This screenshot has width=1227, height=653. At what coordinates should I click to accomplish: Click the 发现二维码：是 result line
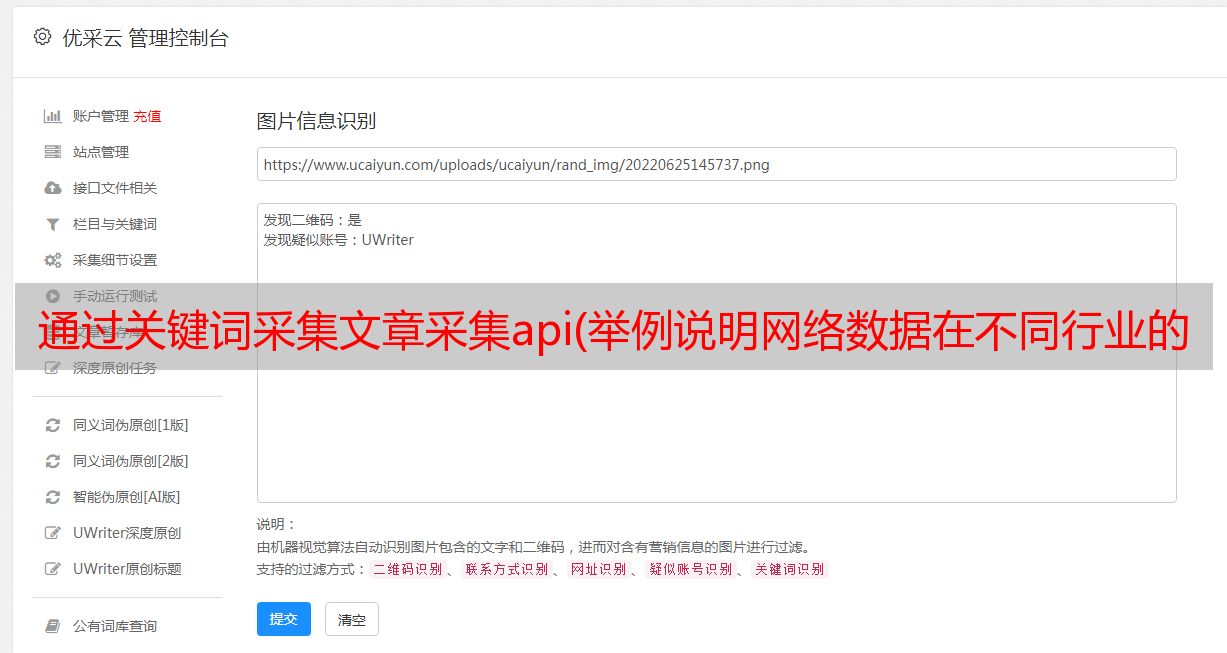(312, 220)
